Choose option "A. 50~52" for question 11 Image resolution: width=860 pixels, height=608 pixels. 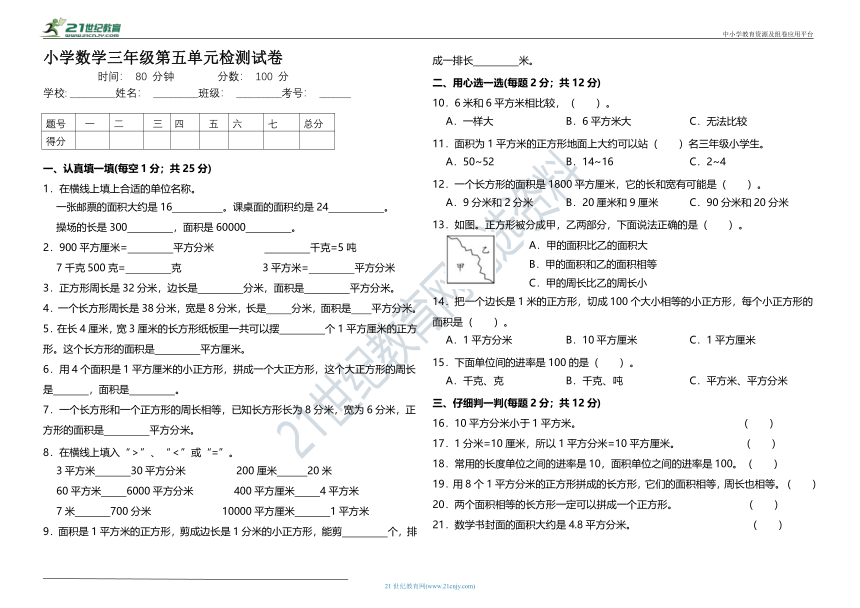[x=470, y=162]
